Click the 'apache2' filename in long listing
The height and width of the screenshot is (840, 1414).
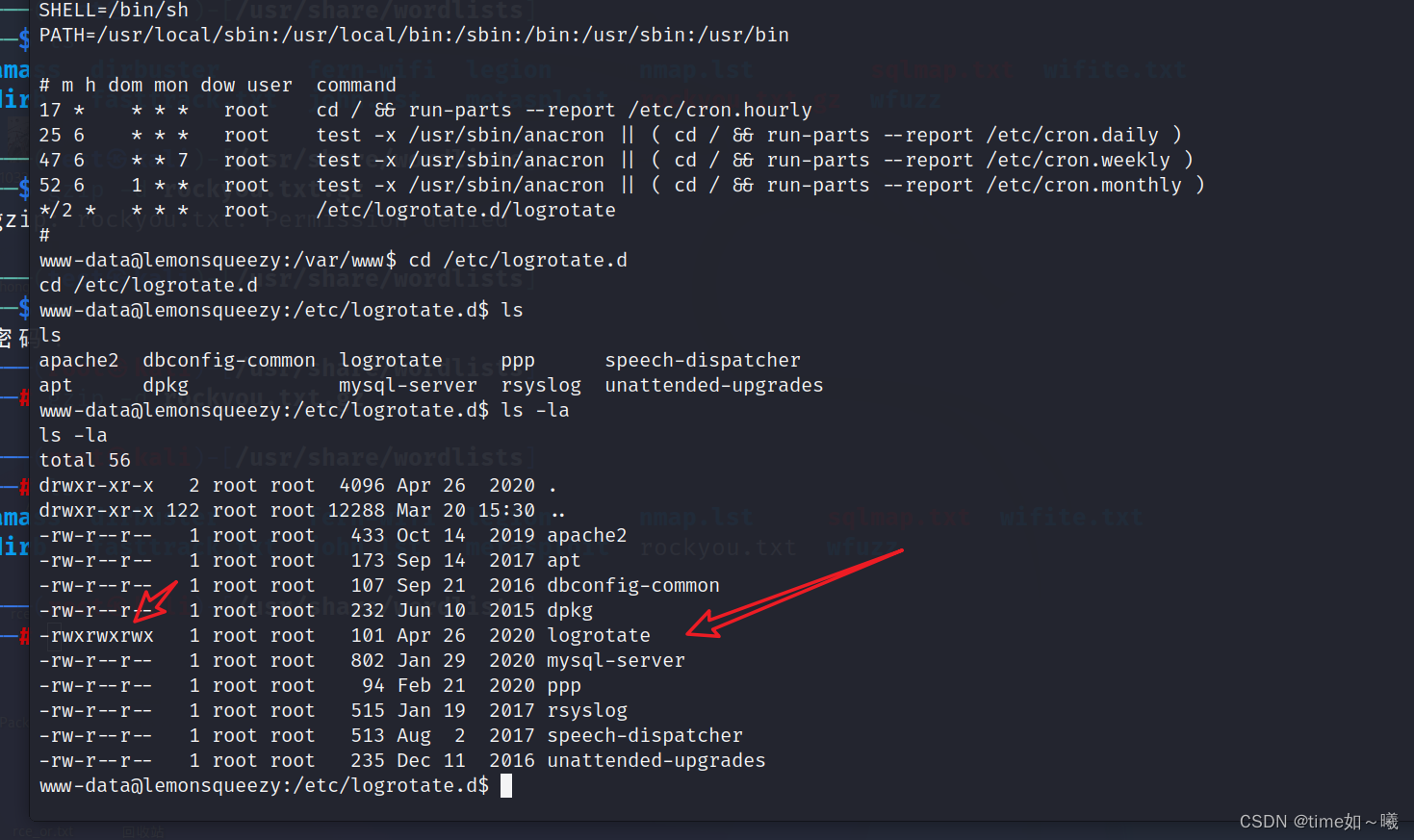[x=587, y=536]
